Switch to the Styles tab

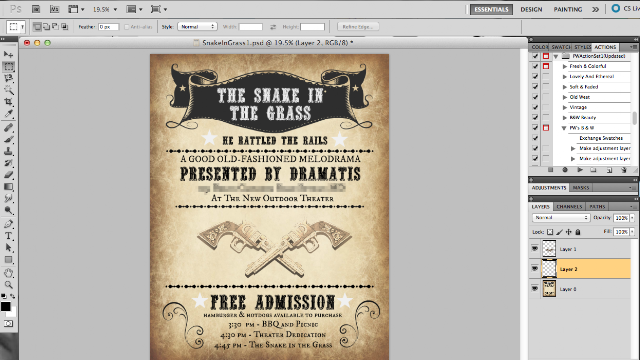point(582,47)
